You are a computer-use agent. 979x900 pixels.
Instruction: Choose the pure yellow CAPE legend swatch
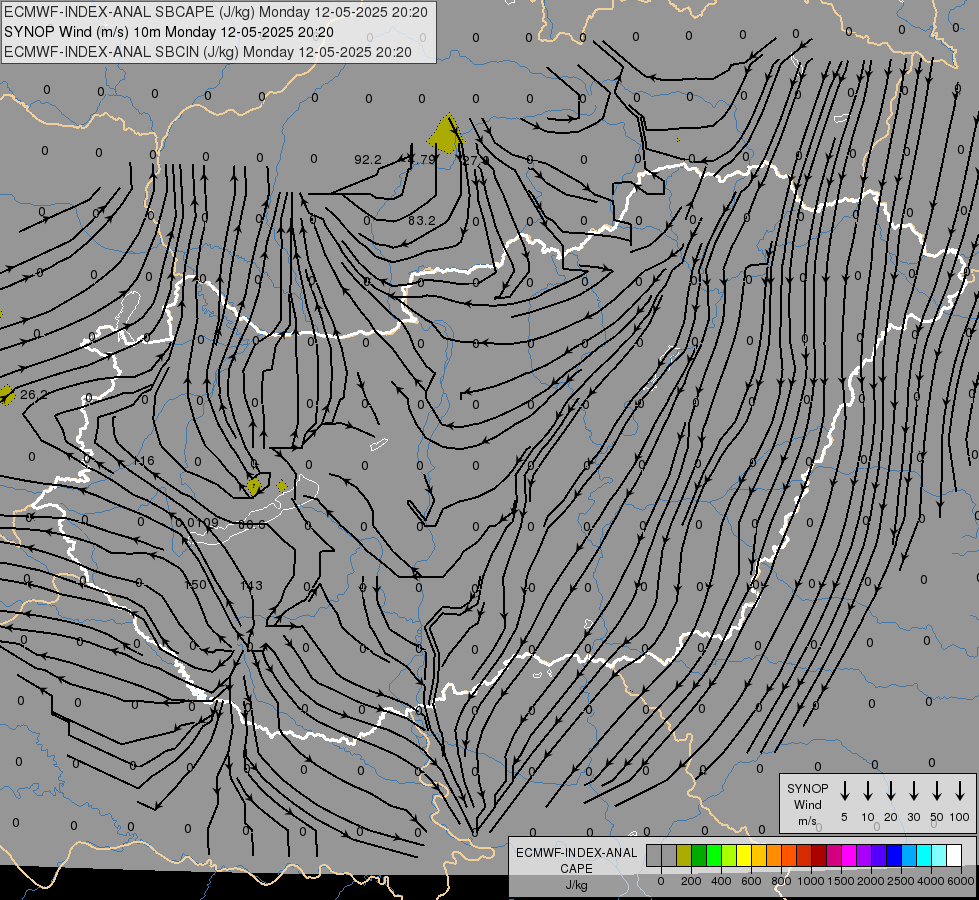coord(744,855)
